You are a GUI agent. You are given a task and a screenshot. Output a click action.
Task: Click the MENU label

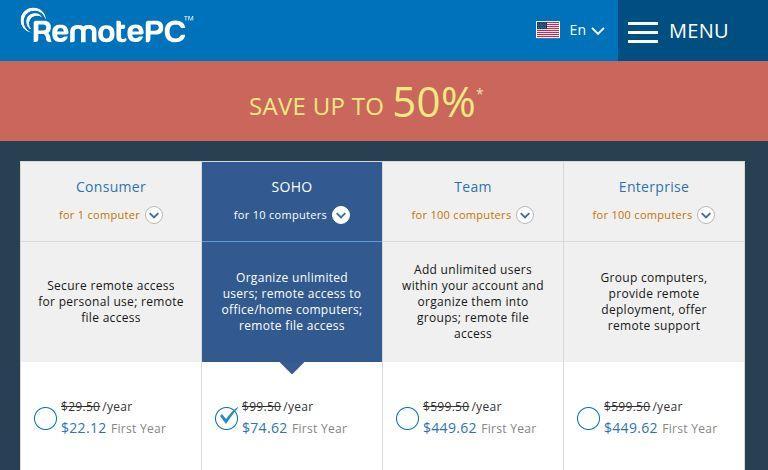tap(698, 31)
